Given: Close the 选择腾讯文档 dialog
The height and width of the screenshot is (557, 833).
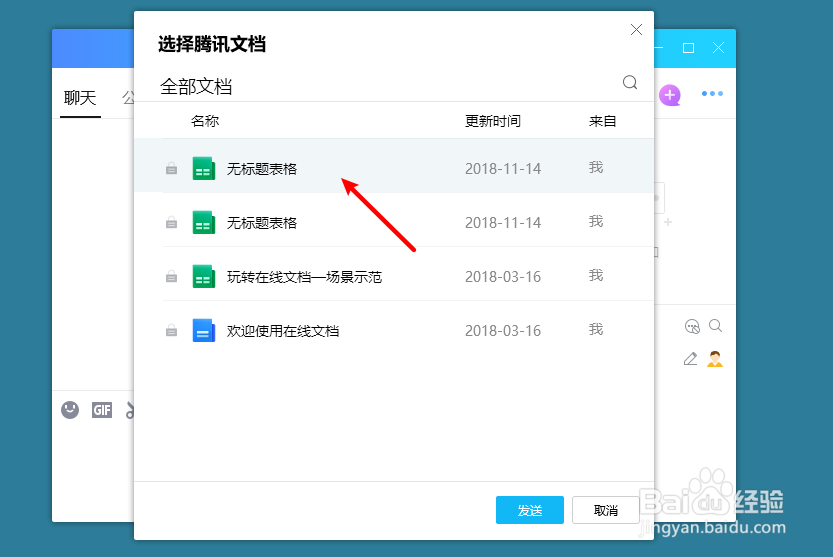Looking at the screenshot, I should click(x=636, y=30).
